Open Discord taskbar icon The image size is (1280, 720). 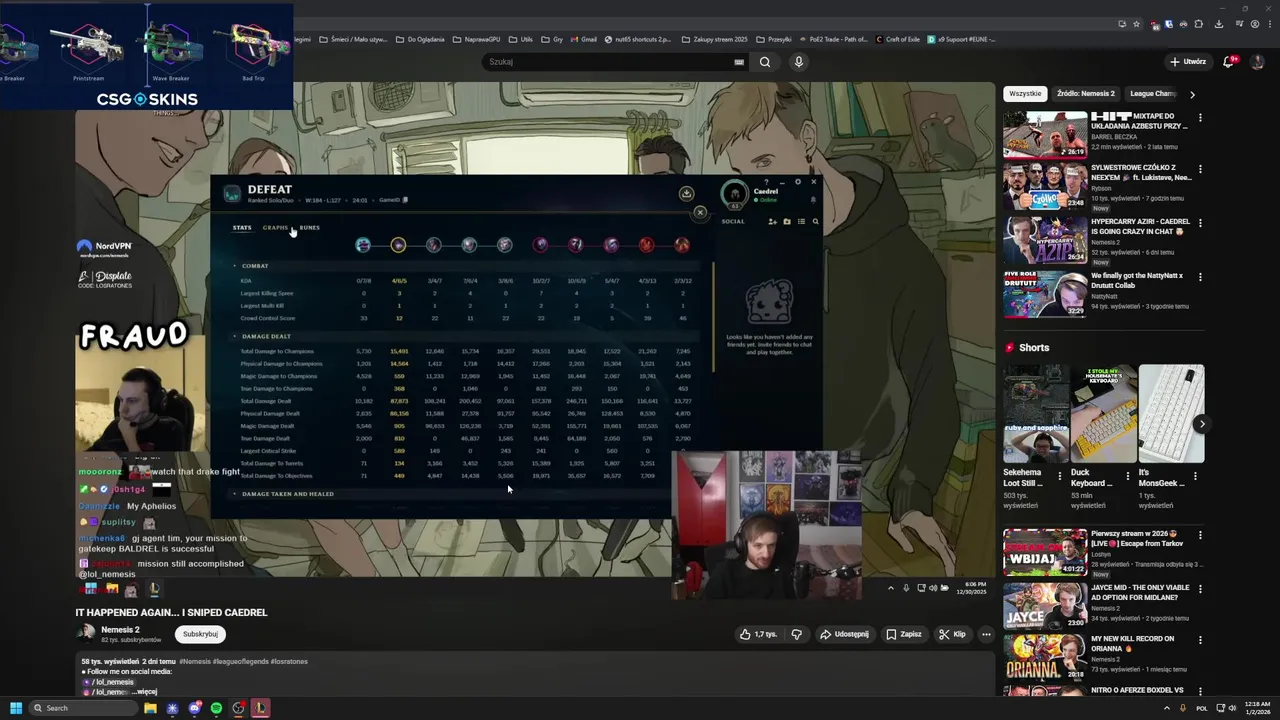pos(194,708)
